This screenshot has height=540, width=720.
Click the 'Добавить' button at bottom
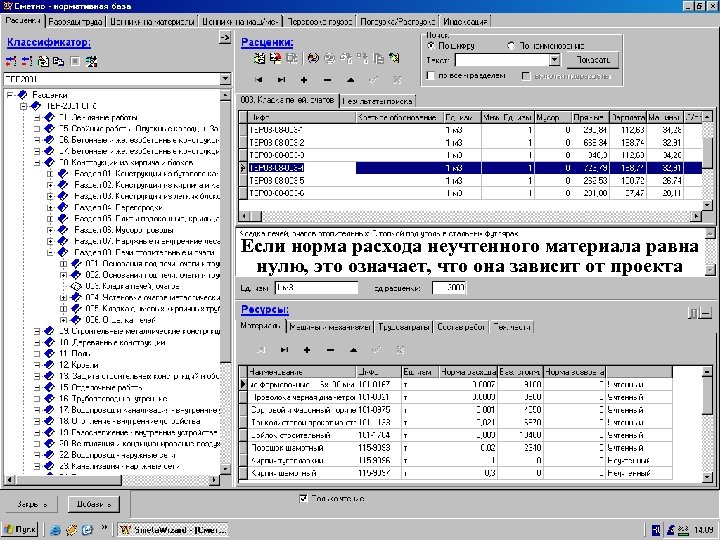pyautogui.click(x=94, y=505)
